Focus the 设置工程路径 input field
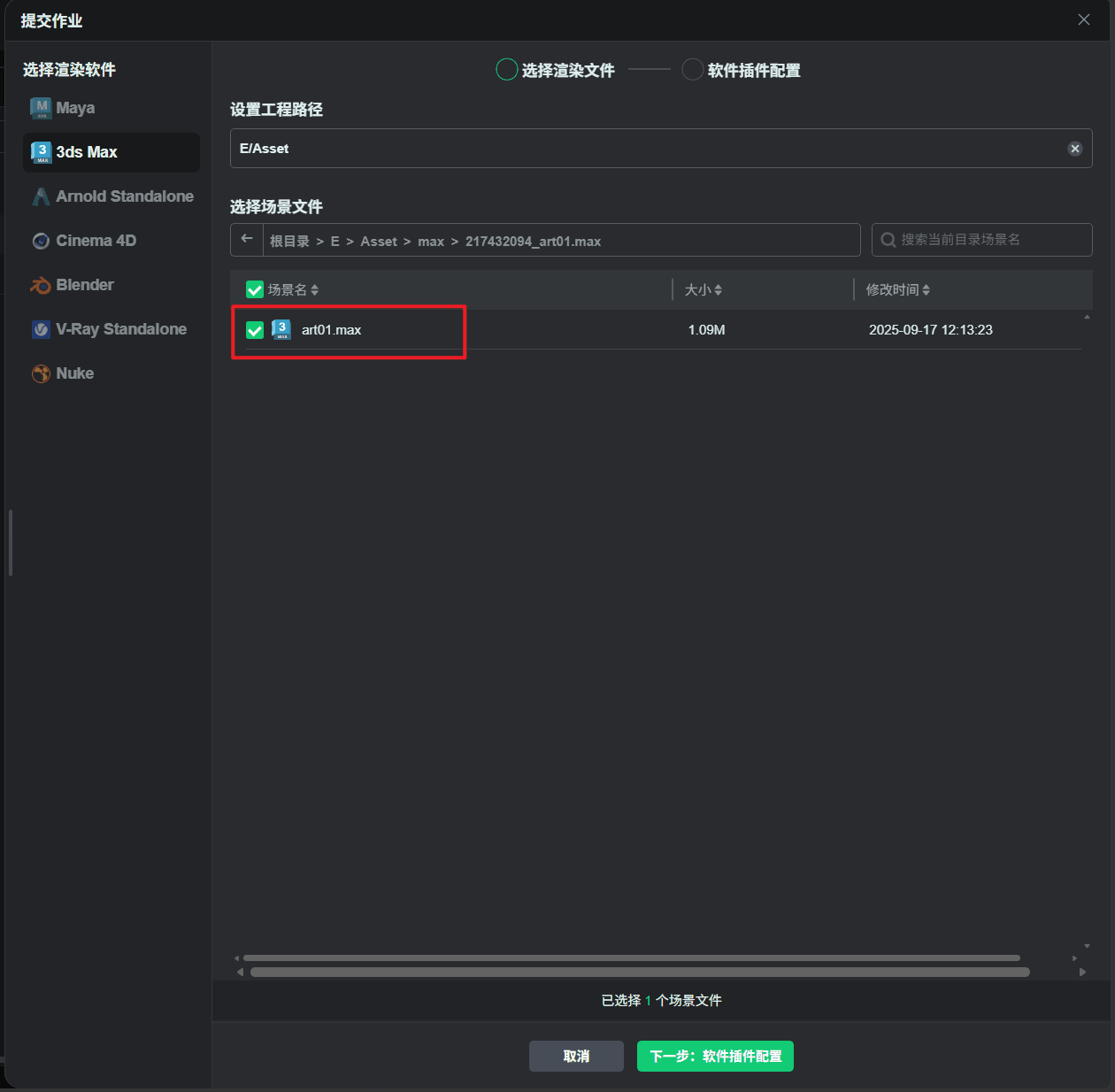This screenshot has height=1092, width=1115. (x=661, y=149)
